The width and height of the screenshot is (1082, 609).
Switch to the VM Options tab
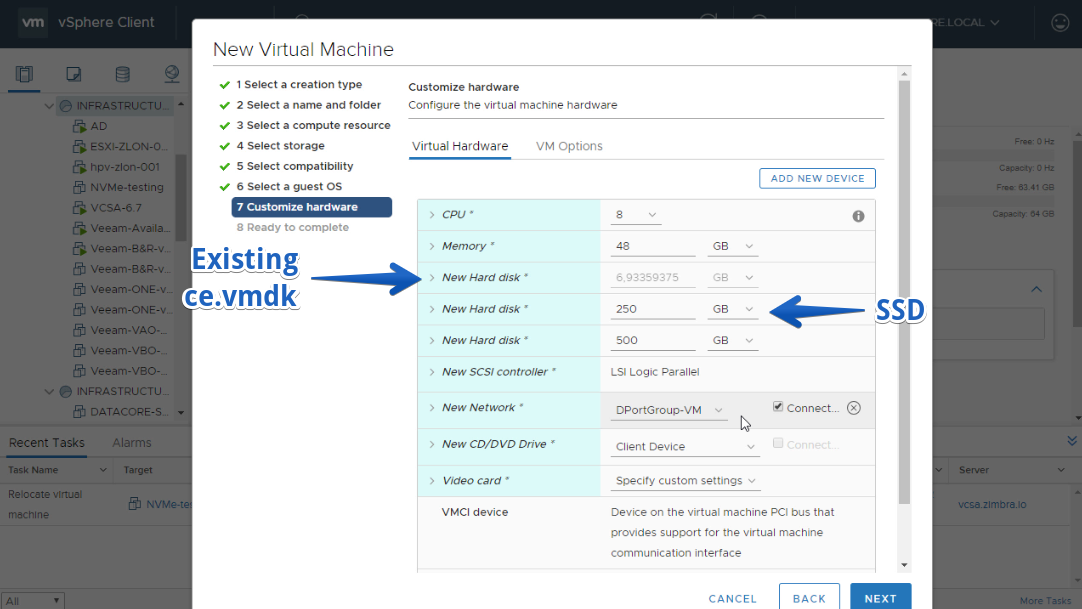coord(569,146)
